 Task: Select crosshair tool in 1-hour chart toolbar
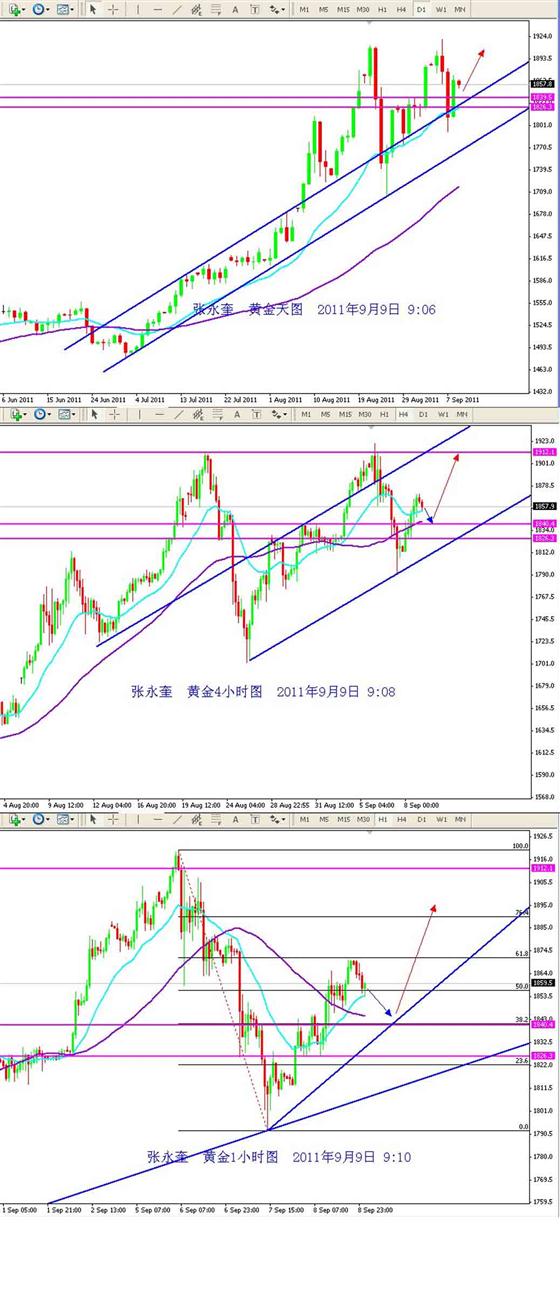tap(112, 819)
